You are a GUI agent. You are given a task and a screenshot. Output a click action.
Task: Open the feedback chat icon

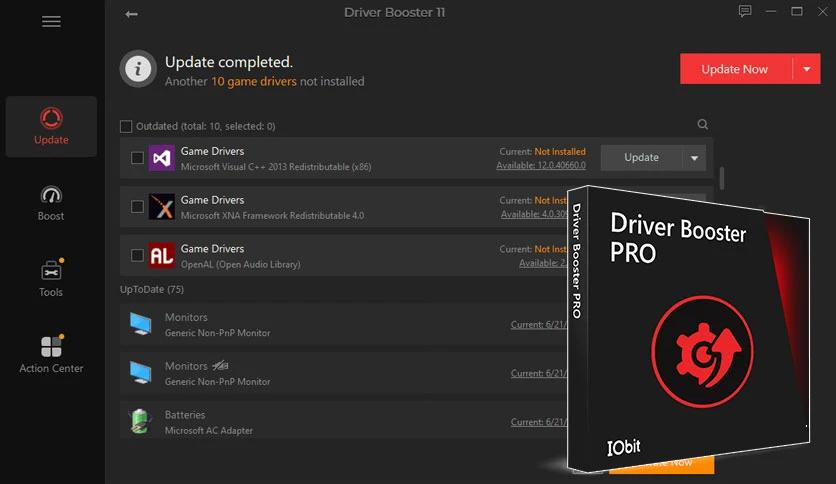744,12
